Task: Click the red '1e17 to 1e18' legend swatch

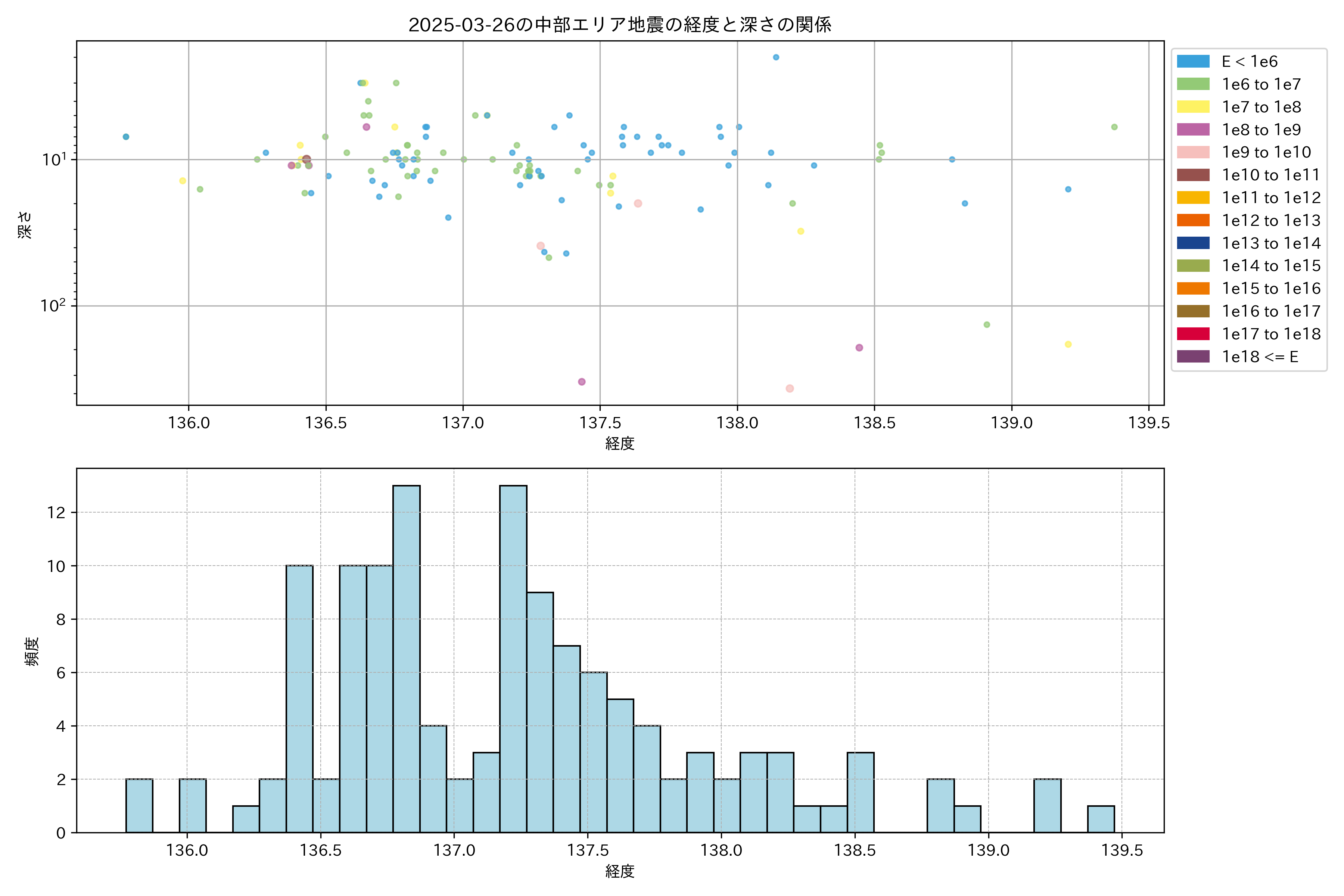Action: [1192, 334]
